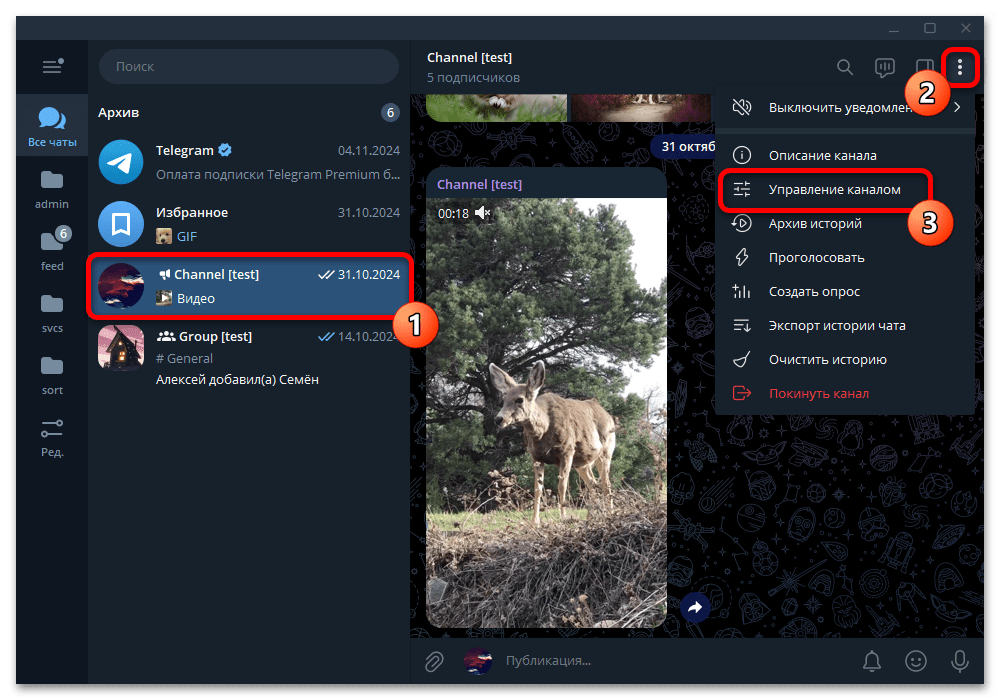Edit folders via Ред. icon
This screenshot has height=700, width=1000.
point(52,438)
